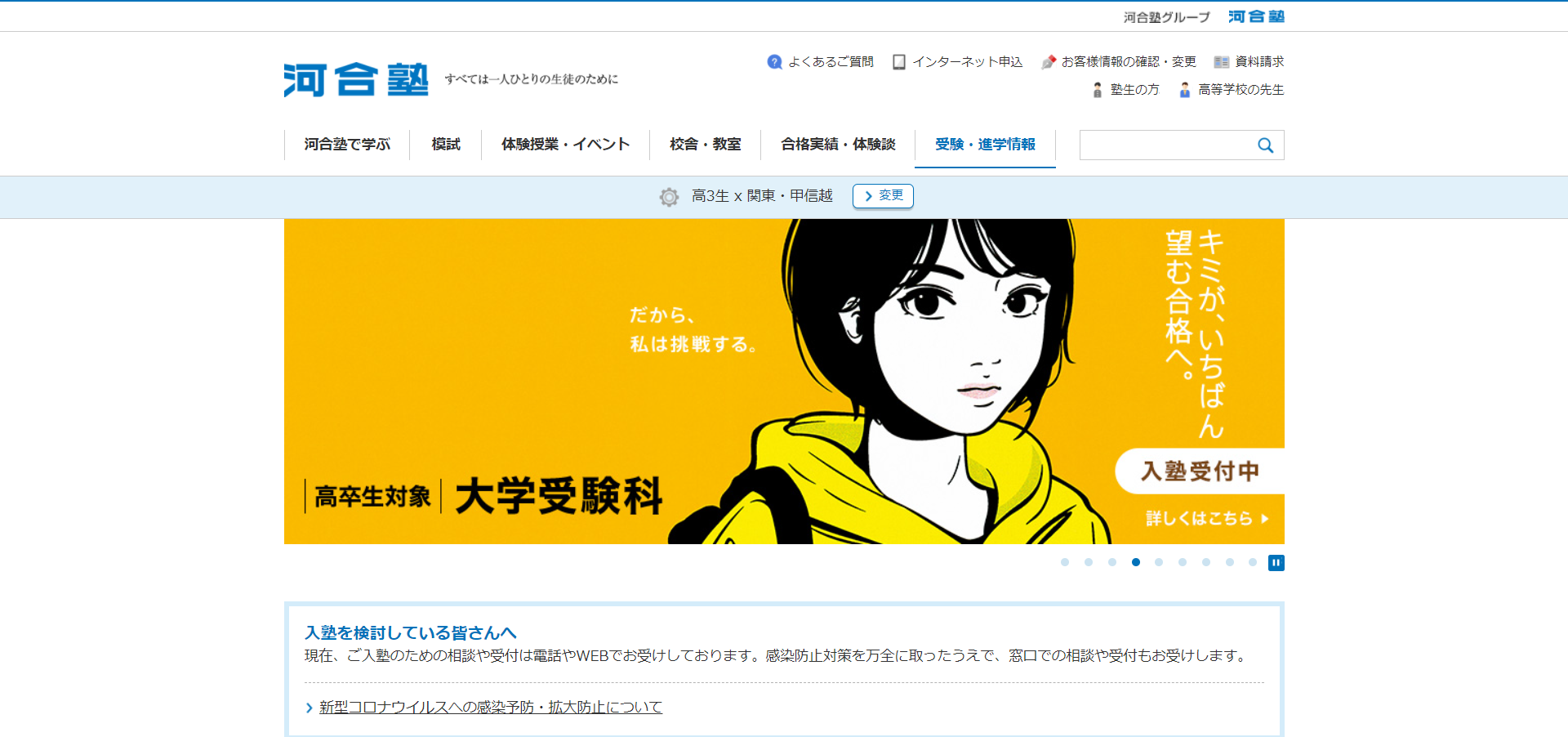Click the gear settings icon beside 高3生
Screen dimensions: 1568x737
tap(669, 197)
